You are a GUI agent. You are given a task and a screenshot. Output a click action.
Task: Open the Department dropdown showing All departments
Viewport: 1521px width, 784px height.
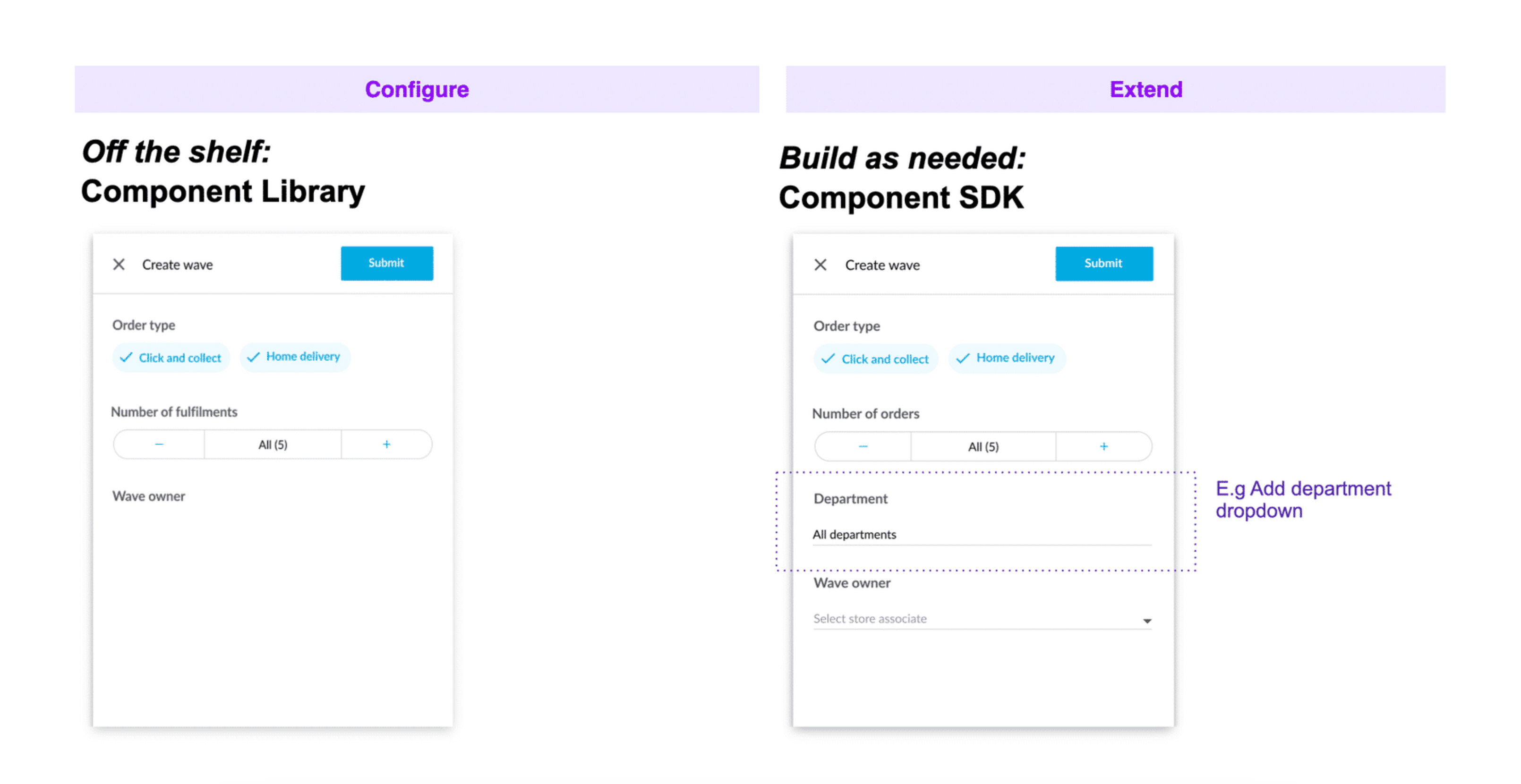[x=982, y=534]
